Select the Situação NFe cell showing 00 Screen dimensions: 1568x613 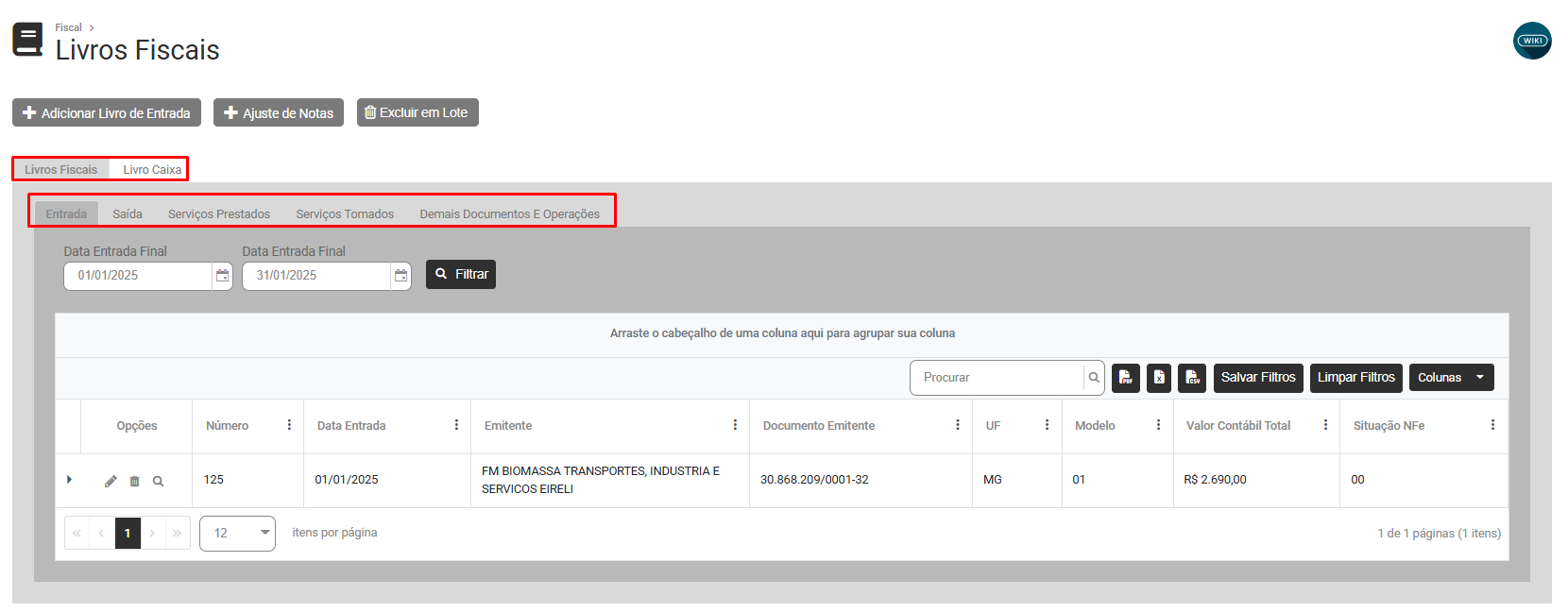(x=1423, y=481)
